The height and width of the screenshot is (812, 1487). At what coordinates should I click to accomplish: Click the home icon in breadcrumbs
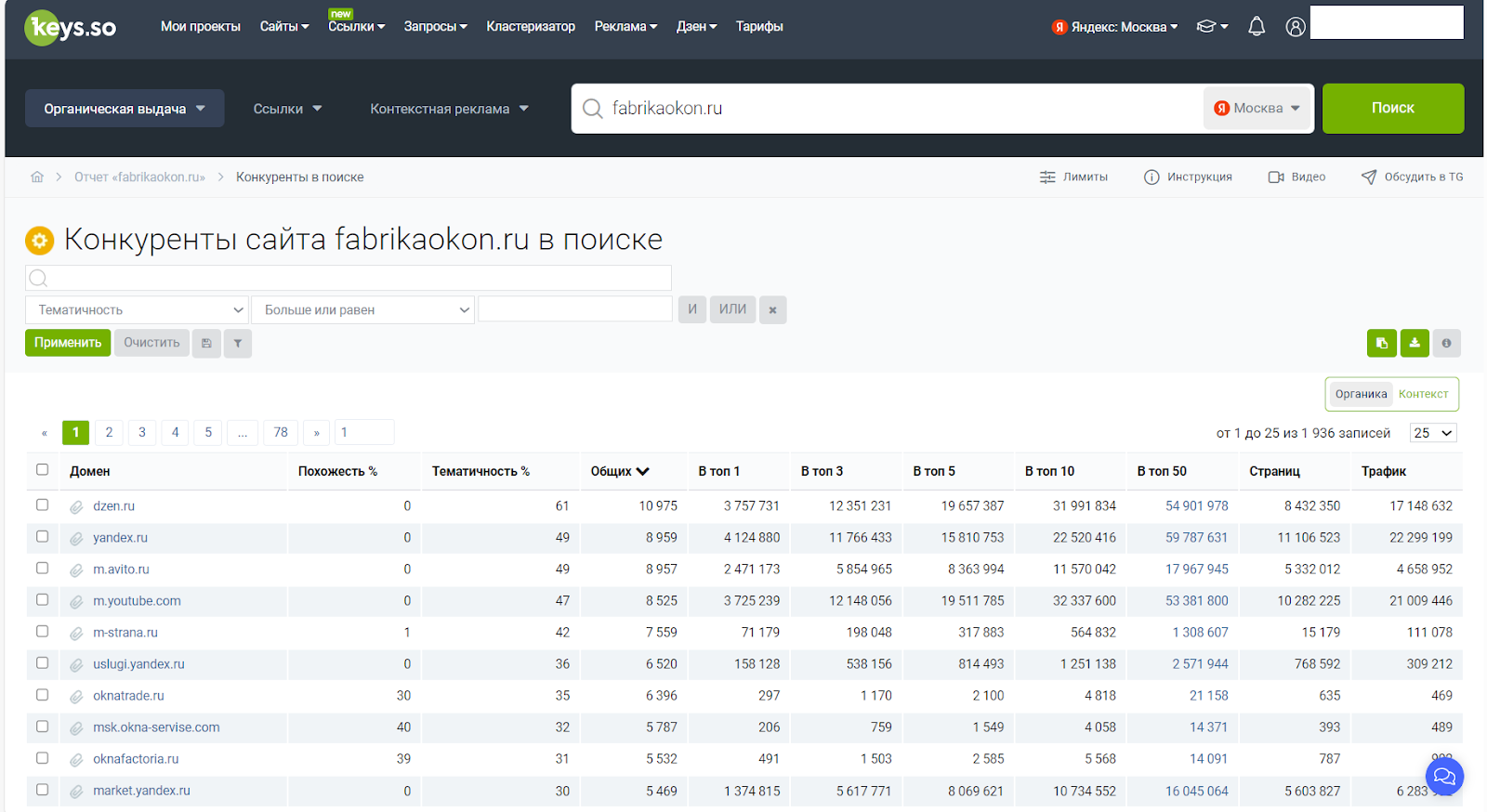(37, 177)
